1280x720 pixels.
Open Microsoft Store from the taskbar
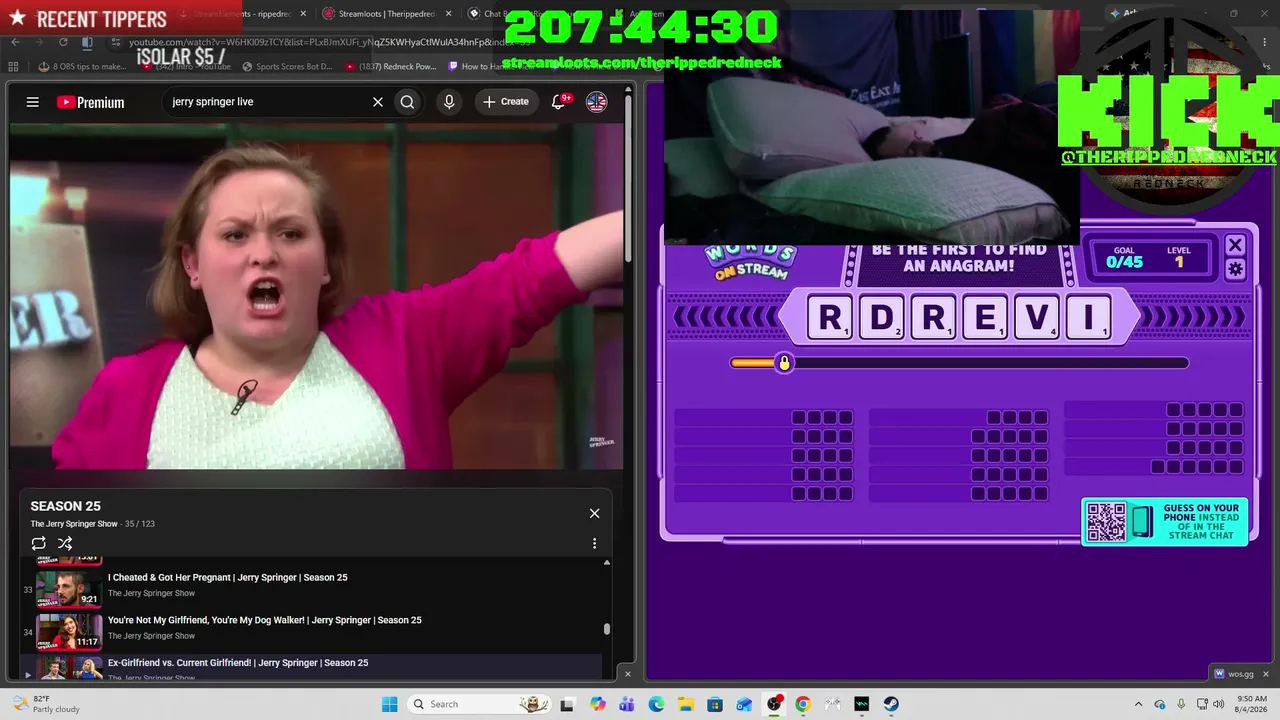715,704
